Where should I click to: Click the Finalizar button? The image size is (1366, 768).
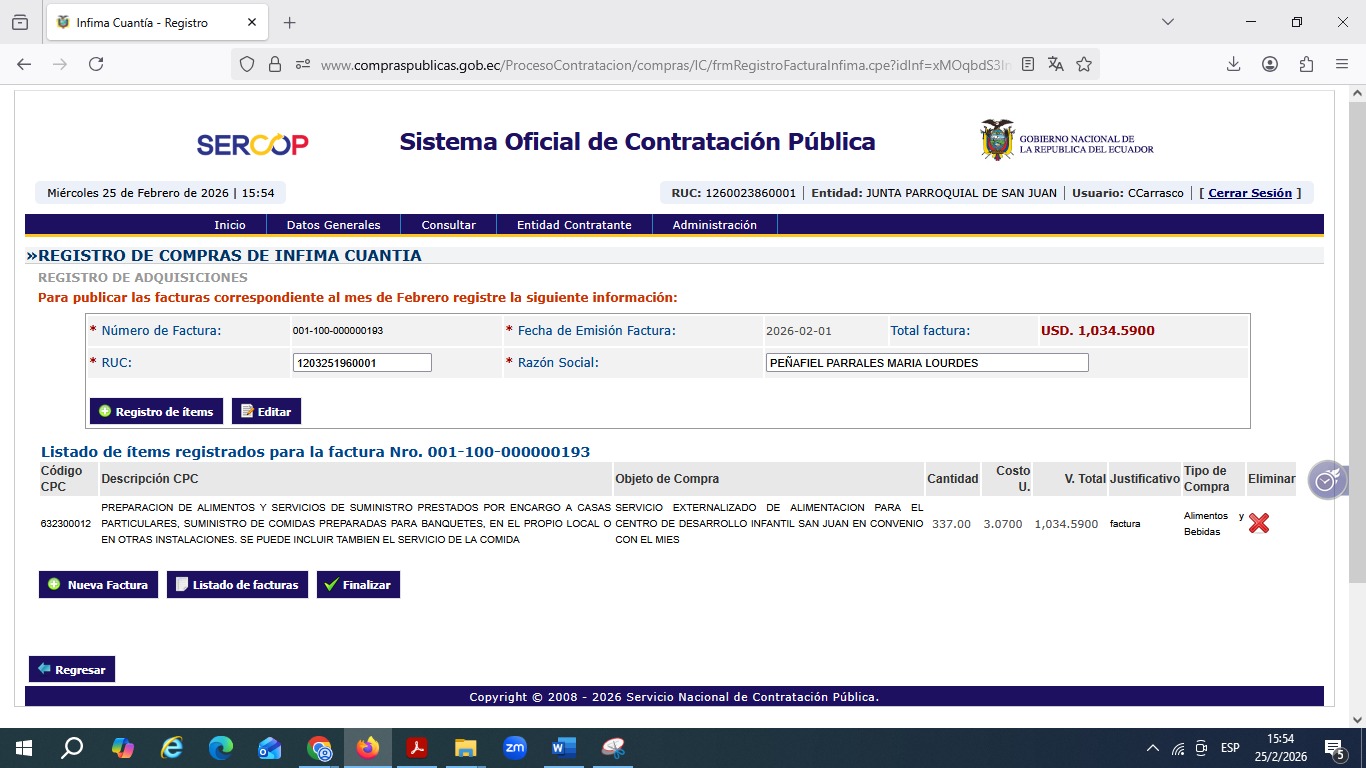pos(358,585)
